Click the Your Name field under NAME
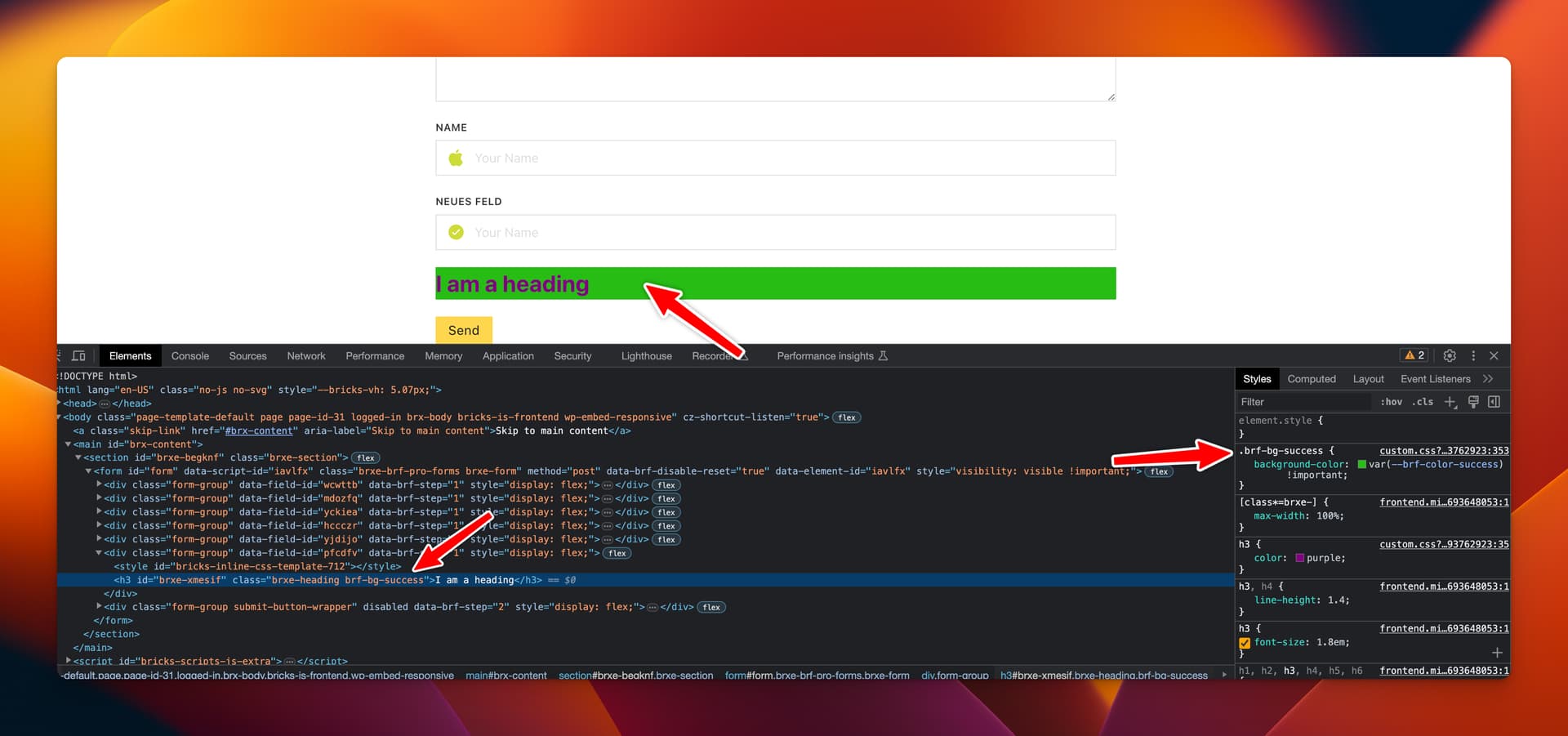Screen dimensions: 1568x736 coord(776,158)
